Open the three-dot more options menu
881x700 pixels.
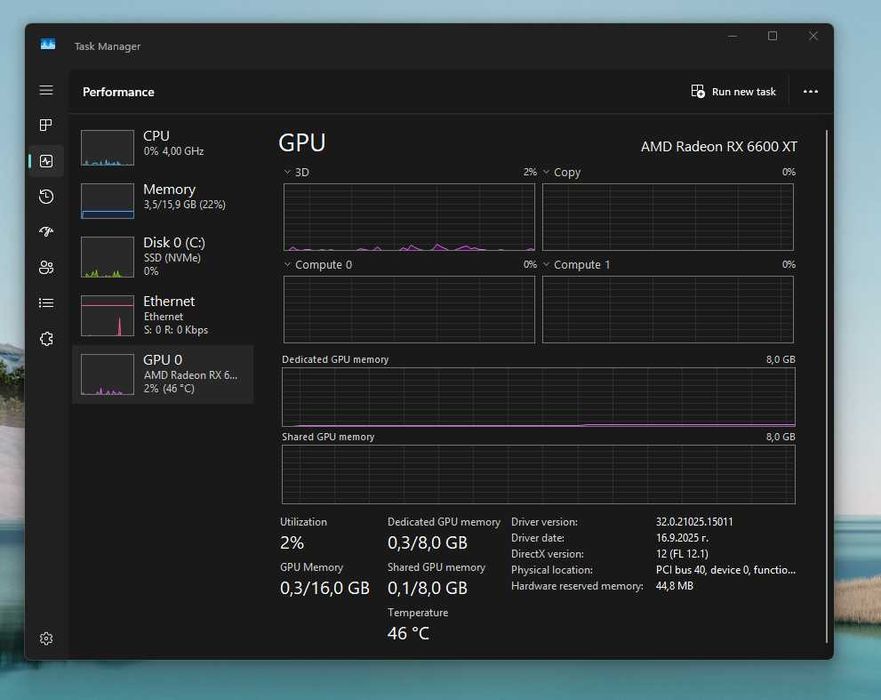point(810,92)
